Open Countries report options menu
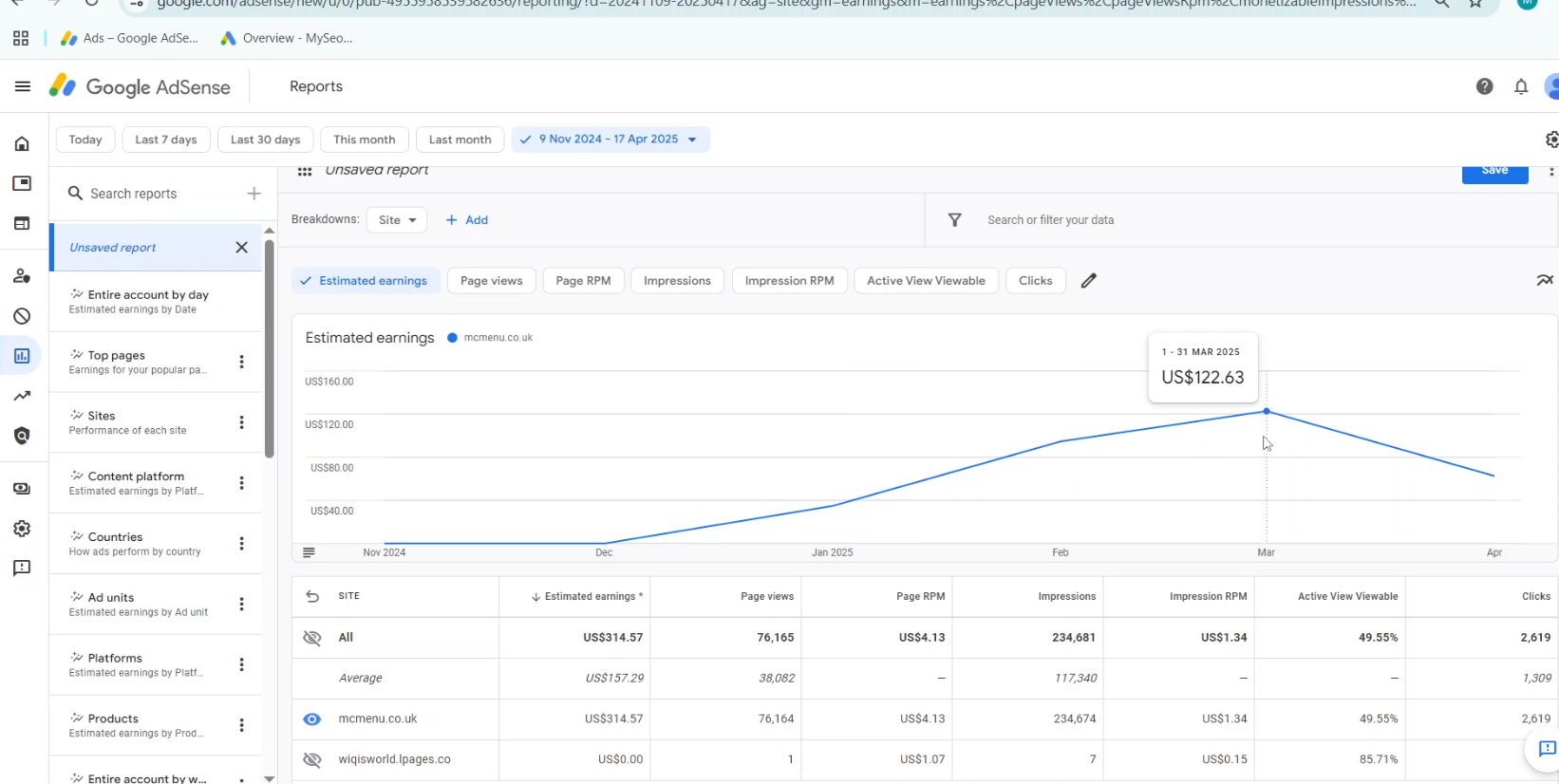Screen dimensions: 1559x784 241,544
